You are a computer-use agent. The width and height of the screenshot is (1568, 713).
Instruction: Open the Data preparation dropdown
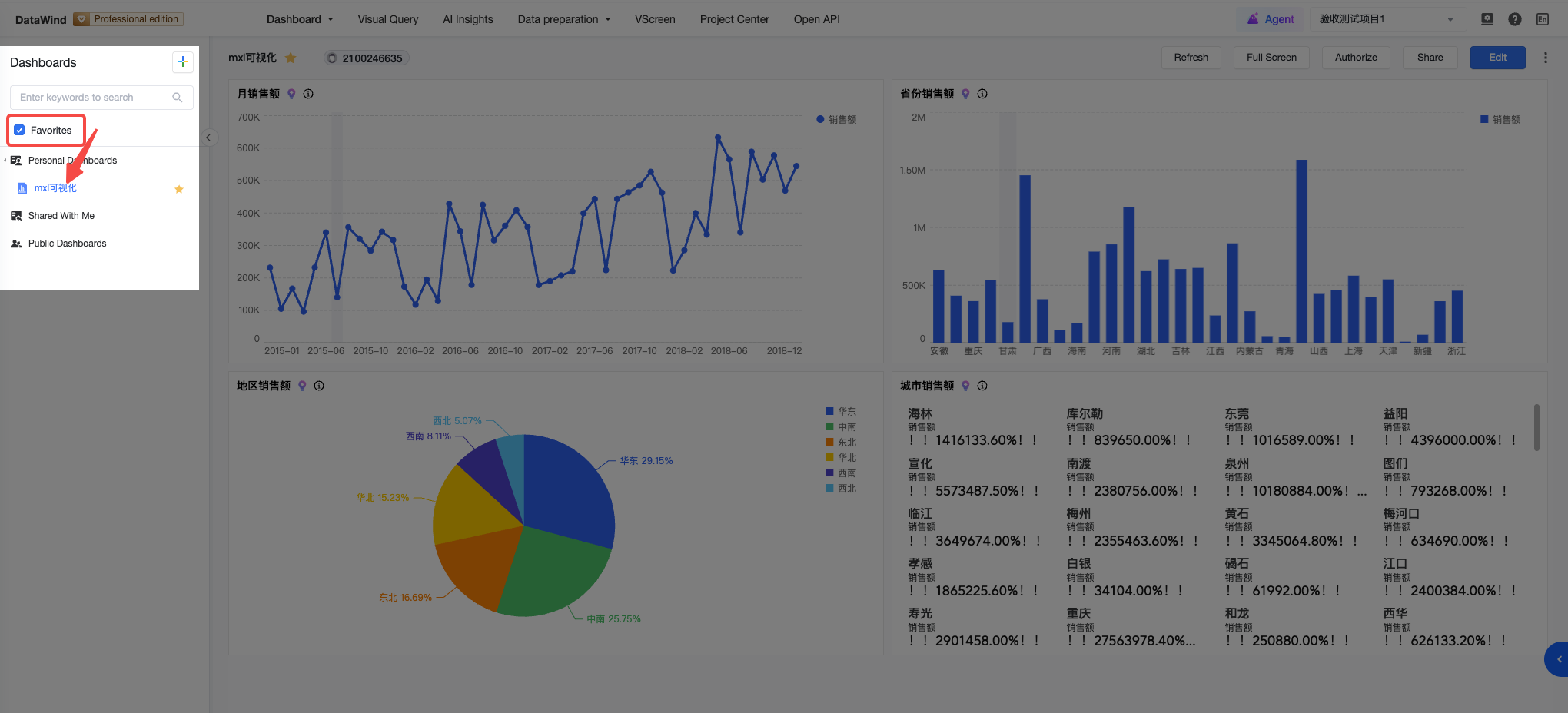(564, 19)
